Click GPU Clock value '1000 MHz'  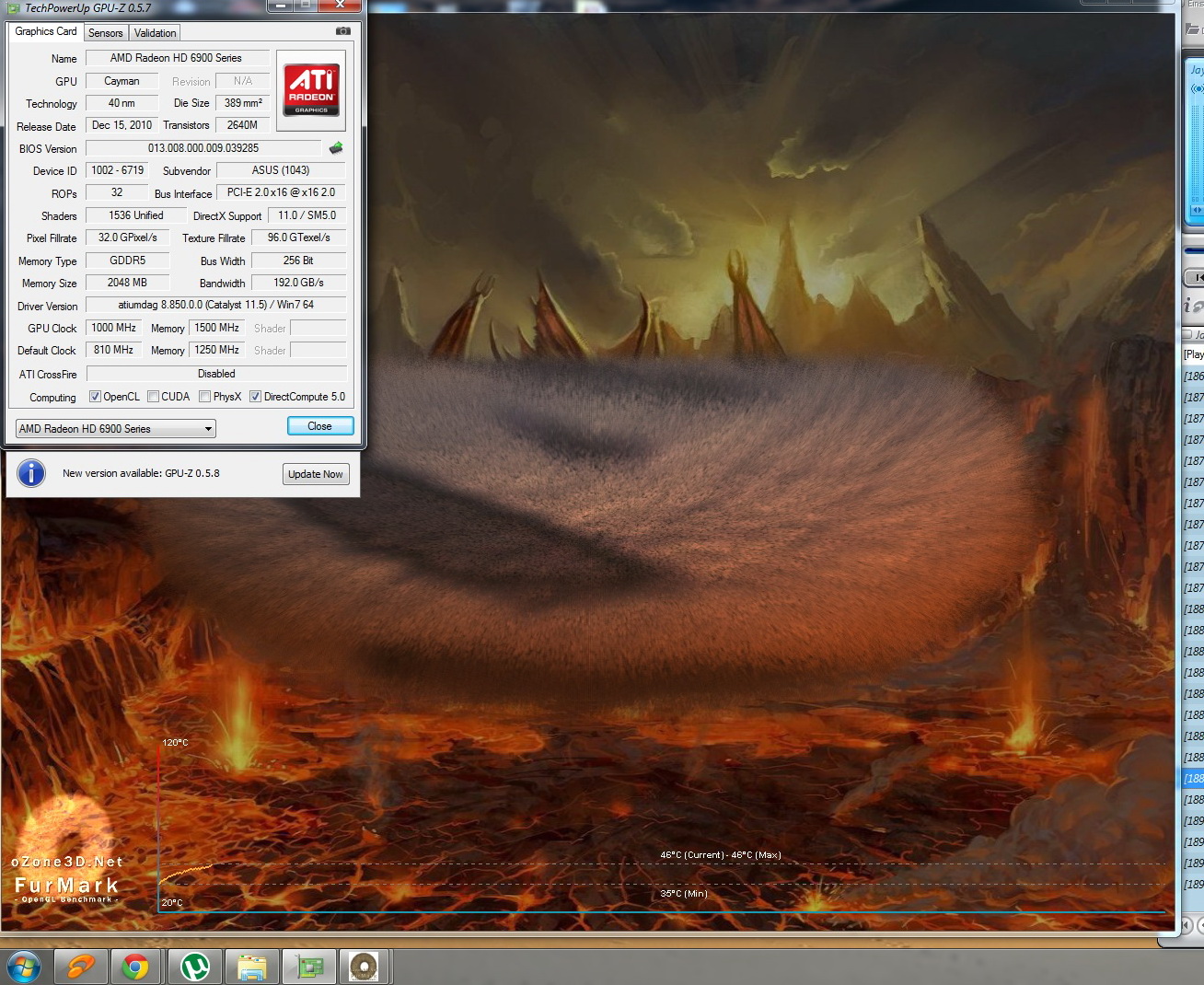coord(114,328)
